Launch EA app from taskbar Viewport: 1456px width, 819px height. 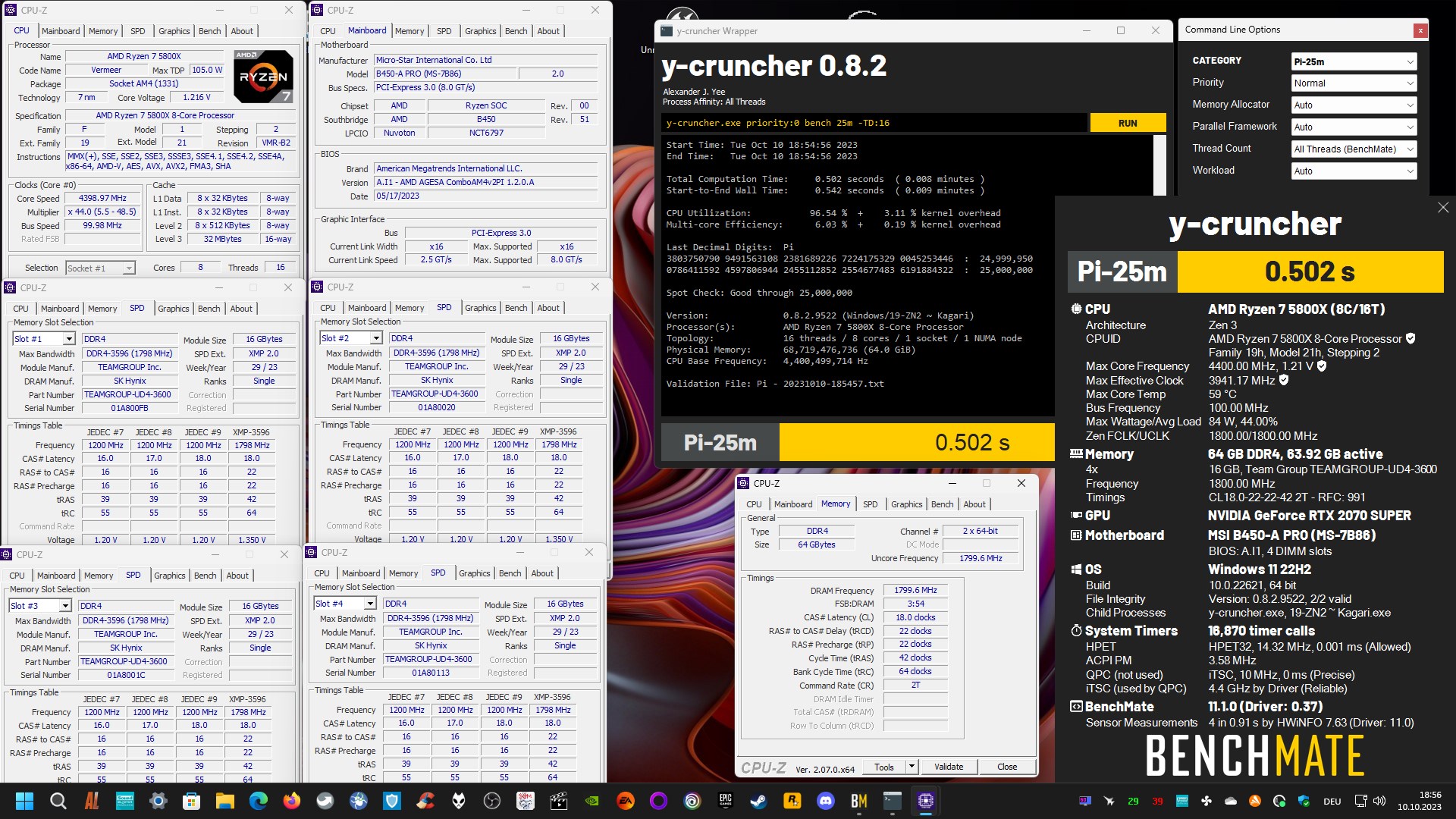(x=626, y=801)
